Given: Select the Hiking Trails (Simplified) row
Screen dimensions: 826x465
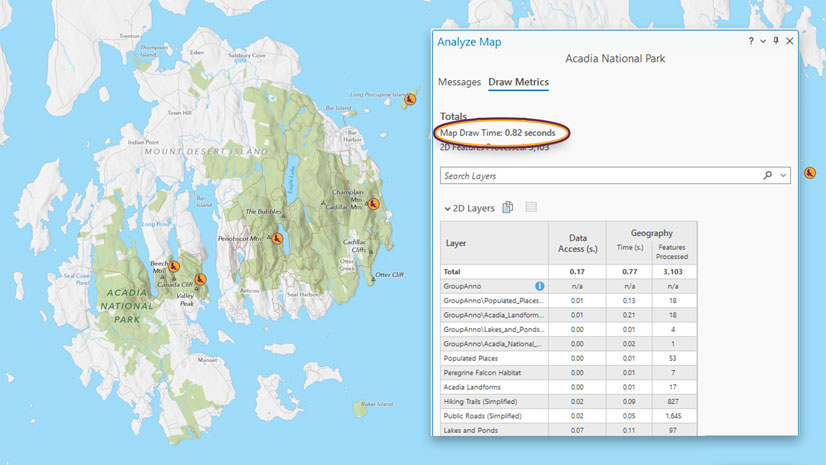Looking at the screenshot, I should (x=568, y=401).
